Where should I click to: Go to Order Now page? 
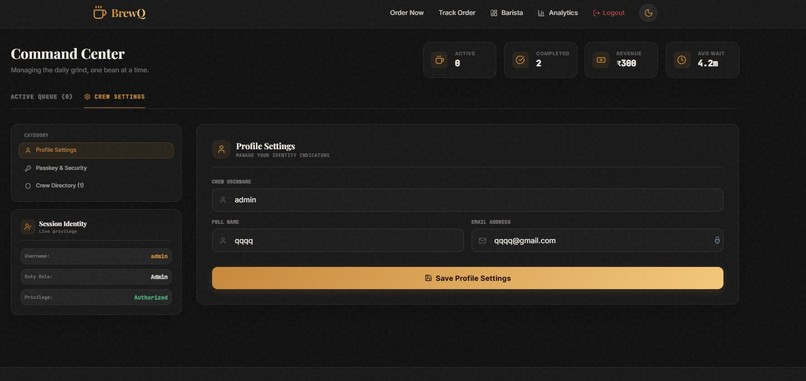tap(407, 13)
